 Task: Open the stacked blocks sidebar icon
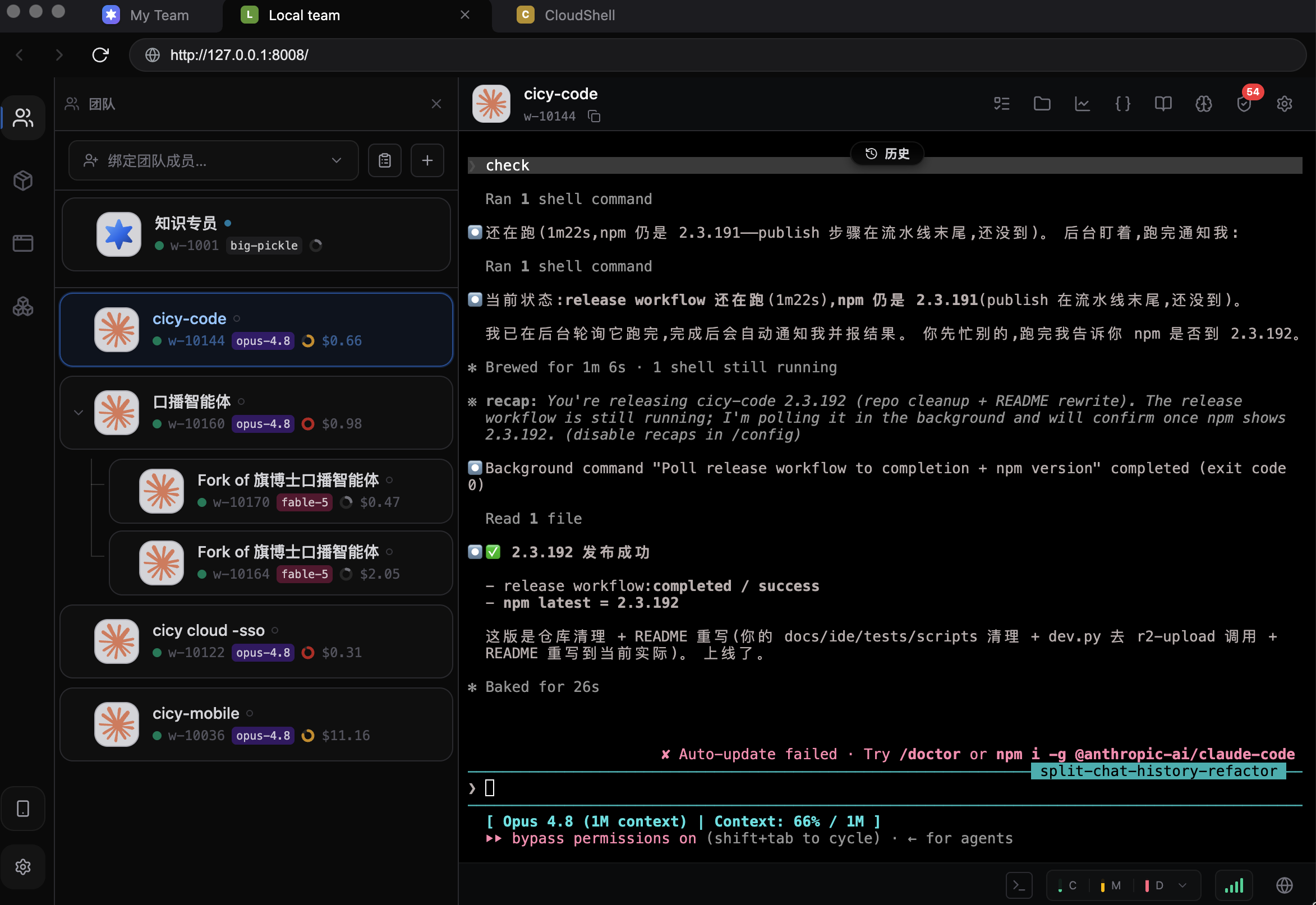(22, 307)
